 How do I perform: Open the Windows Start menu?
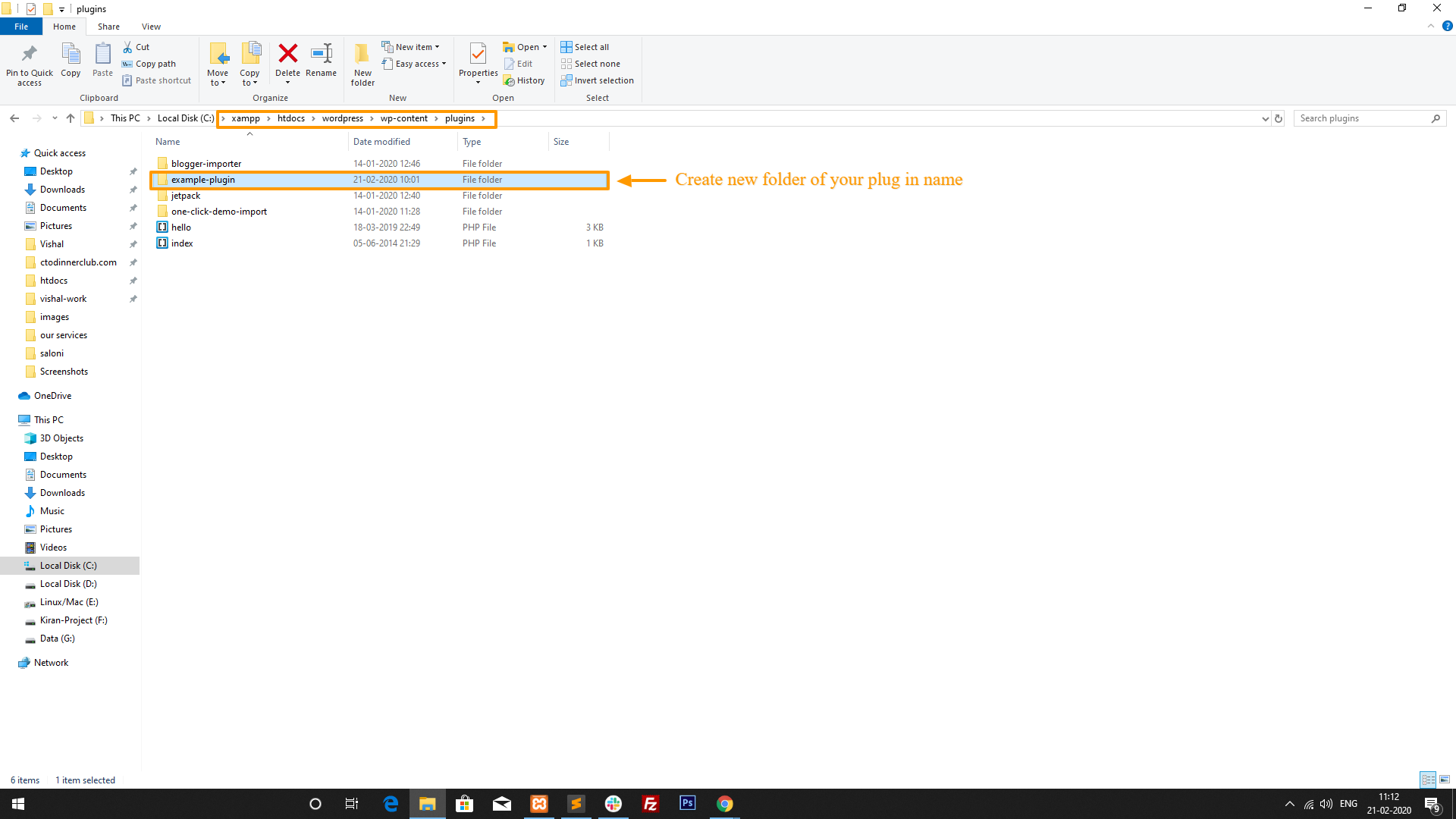[18, 804]
